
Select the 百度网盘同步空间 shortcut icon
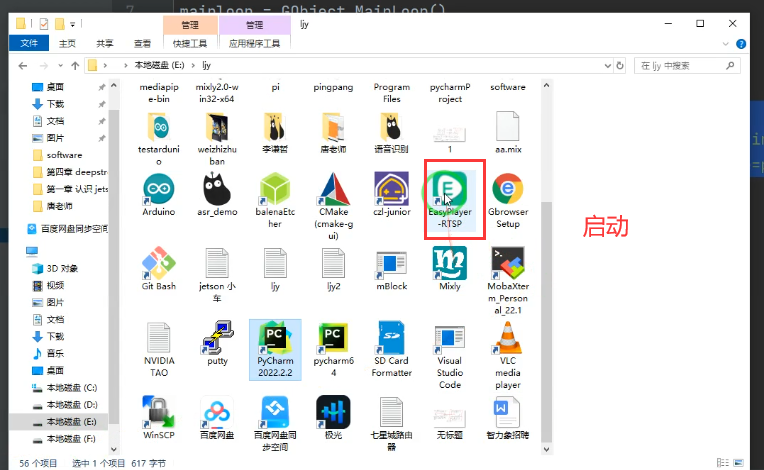(x=275, y=412)
